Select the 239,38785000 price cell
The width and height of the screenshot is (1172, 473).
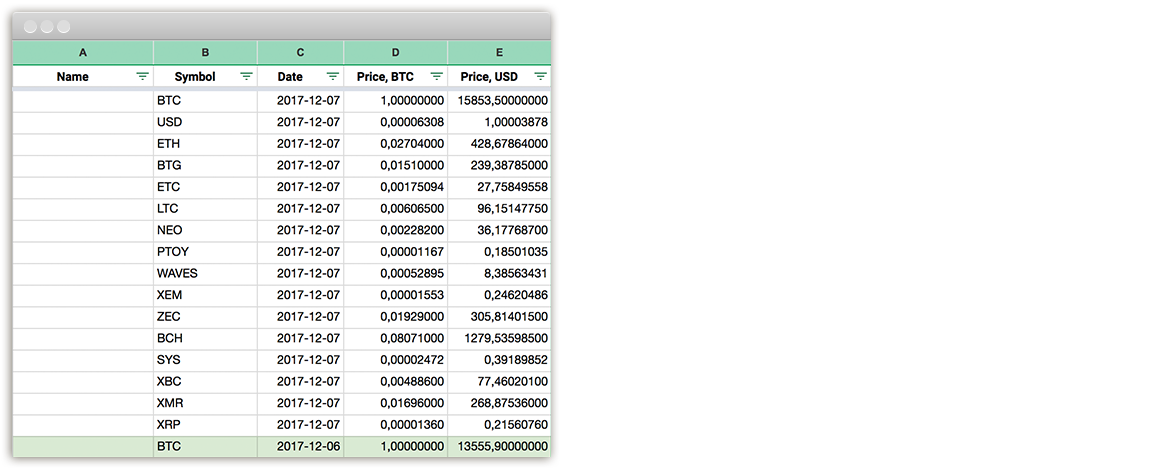tap(499, 165)
